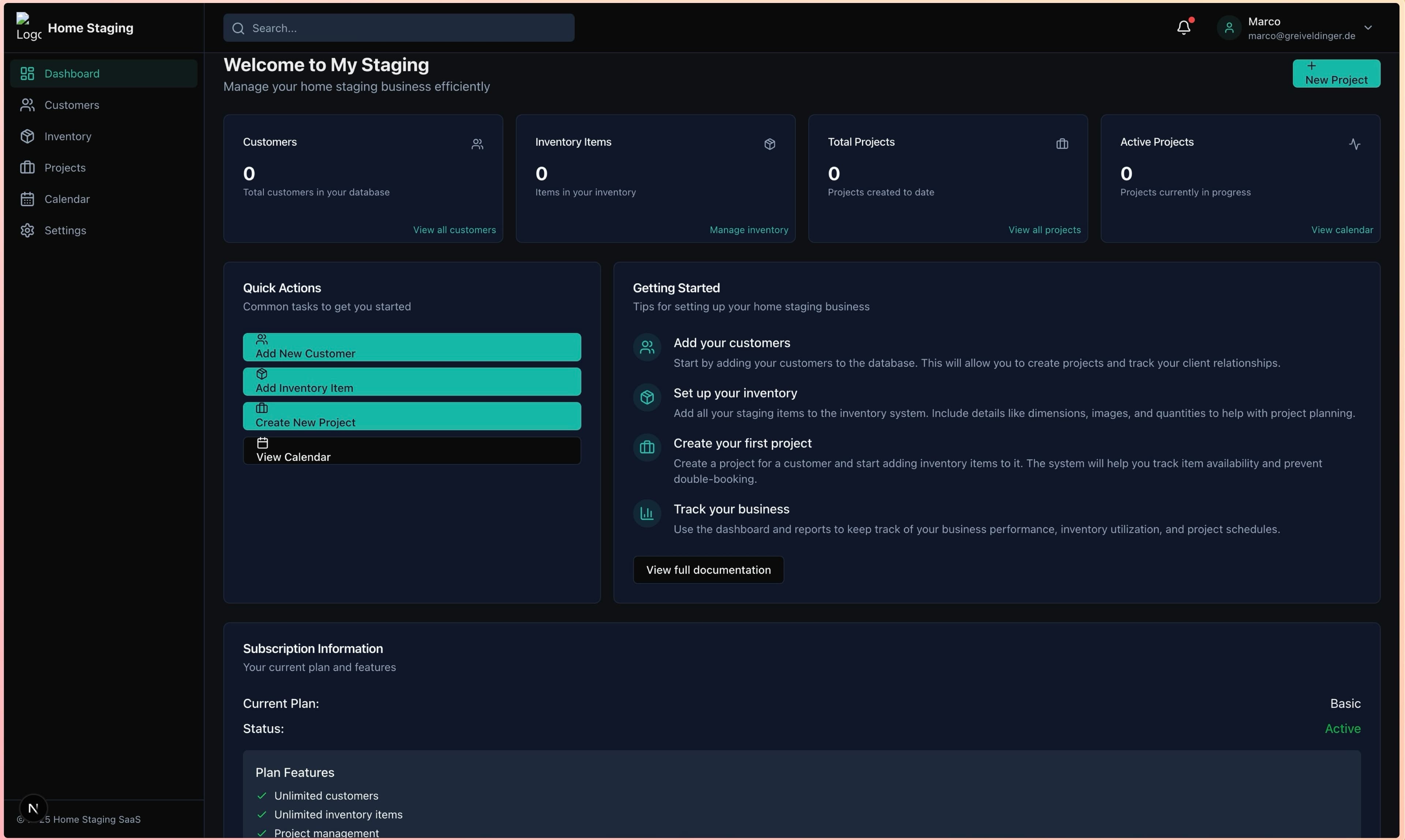Click the Inventory icon in the sidebar
The width and height of the screenshot is (1405, 840).
28,136
